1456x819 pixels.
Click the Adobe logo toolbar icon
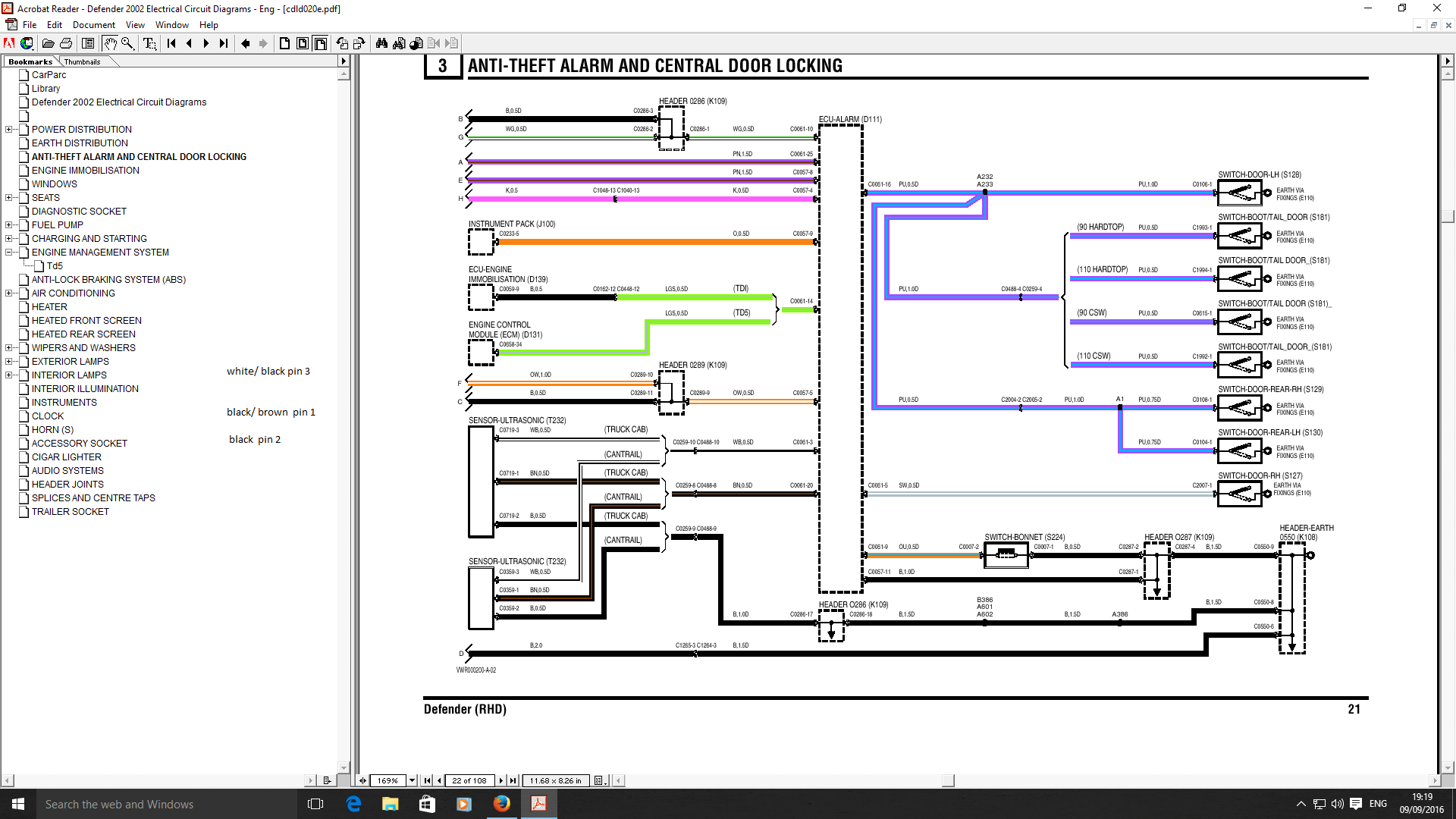(x=9, y=43)
